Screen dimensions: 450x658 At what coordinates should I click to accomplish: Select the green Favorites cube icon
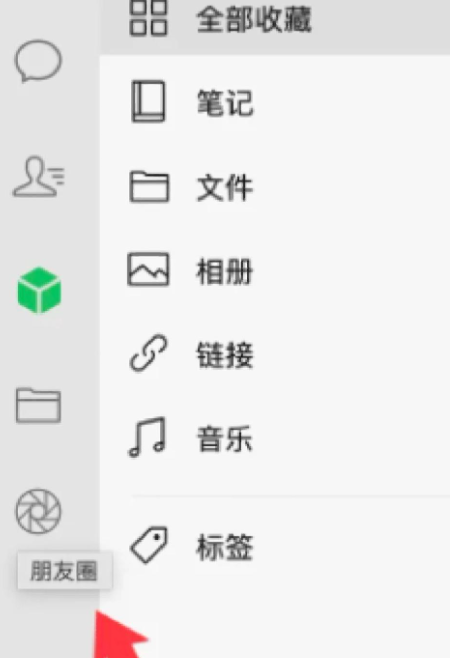(39, 290)
